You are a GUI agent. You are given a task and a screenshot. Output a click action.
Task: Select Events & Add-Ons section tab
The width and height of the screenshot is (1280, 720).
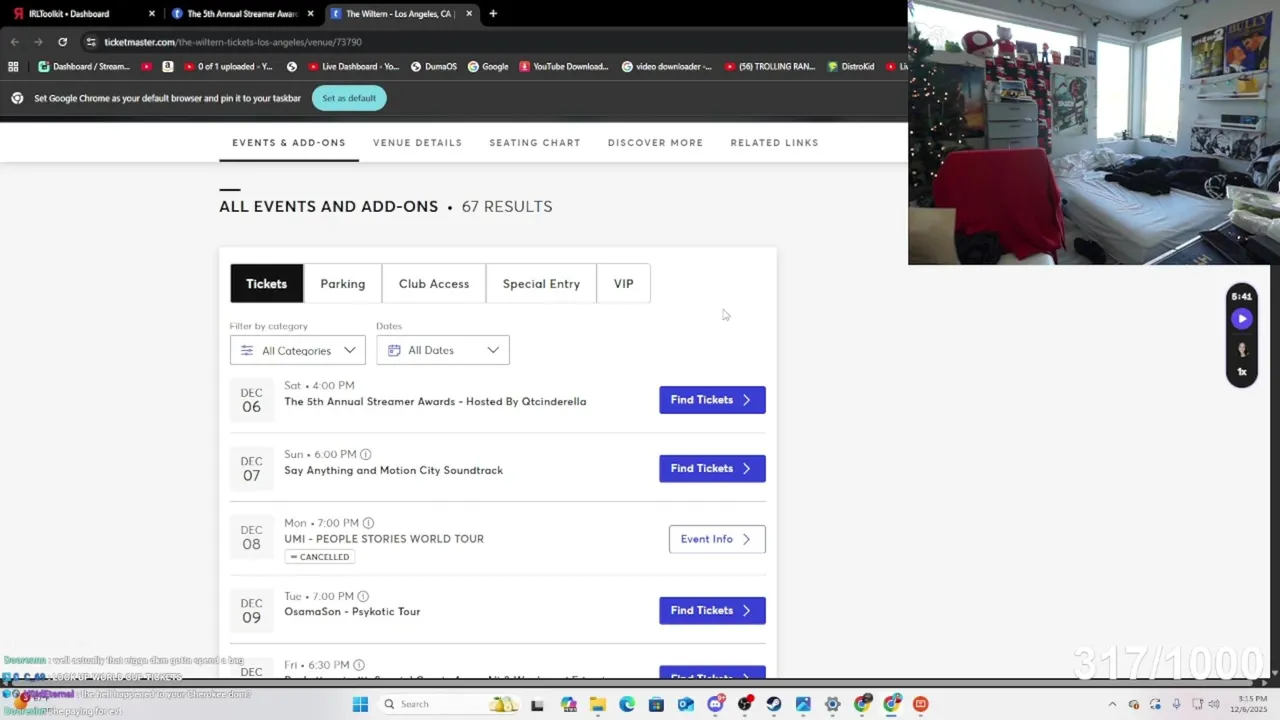(x=289, y=143)
